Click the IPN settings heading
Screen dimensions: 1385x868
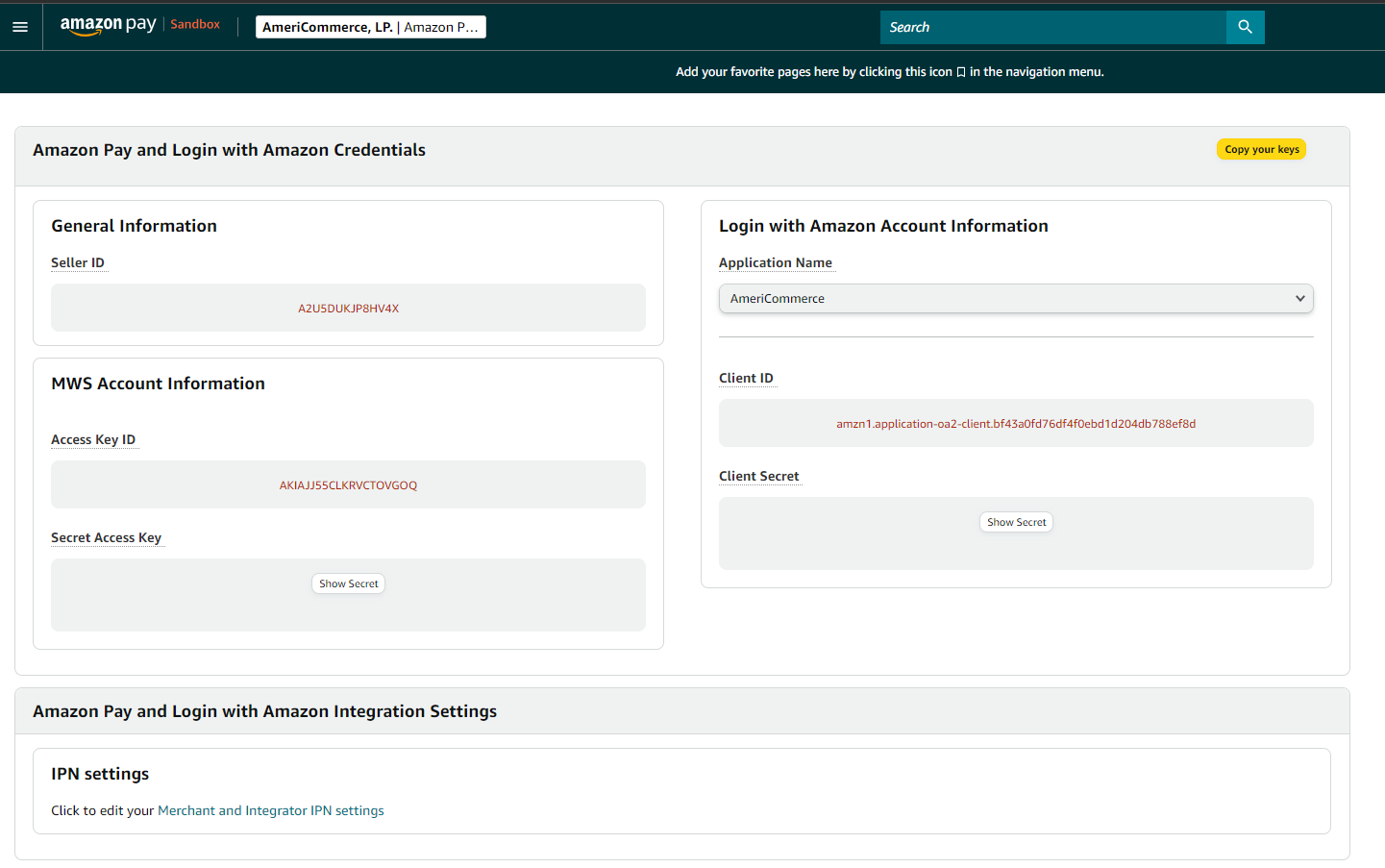pos(100,774)
